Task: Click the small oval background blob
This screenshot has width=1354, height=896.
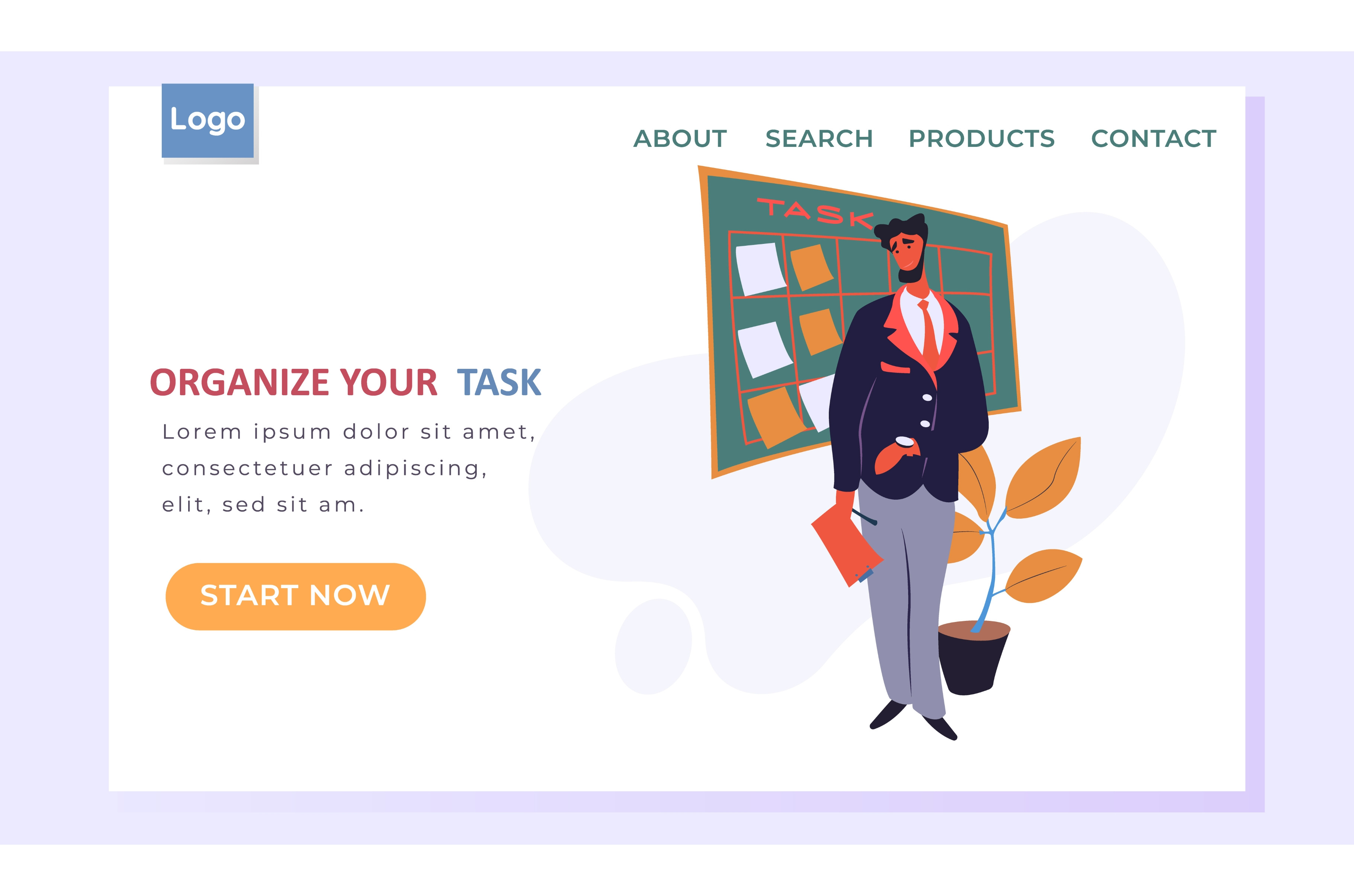Action: (x=653, y=646)
